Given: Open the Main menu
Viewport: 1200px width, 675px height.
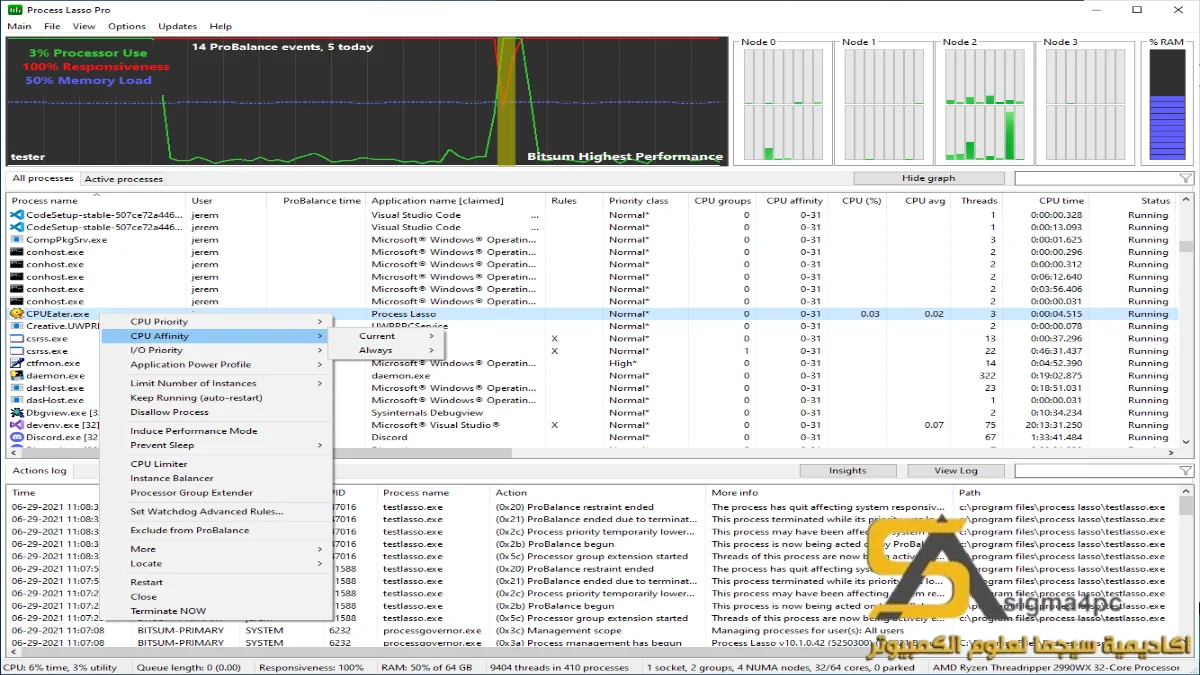Looking at the screenshot, I should tap(19, 27).
